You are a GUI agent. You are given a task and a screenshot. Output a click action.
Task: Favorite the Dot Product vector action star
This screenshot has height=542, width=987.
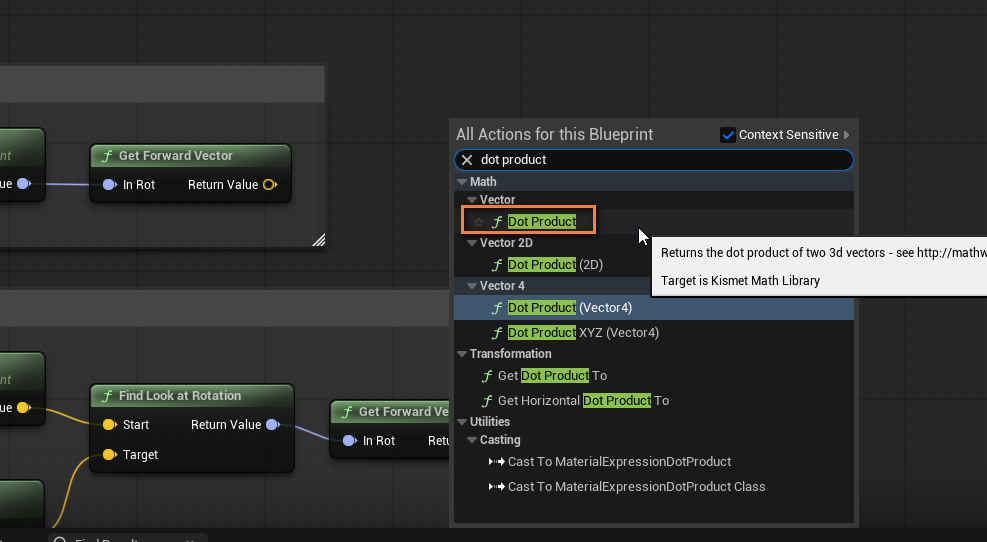coord(479,222)
